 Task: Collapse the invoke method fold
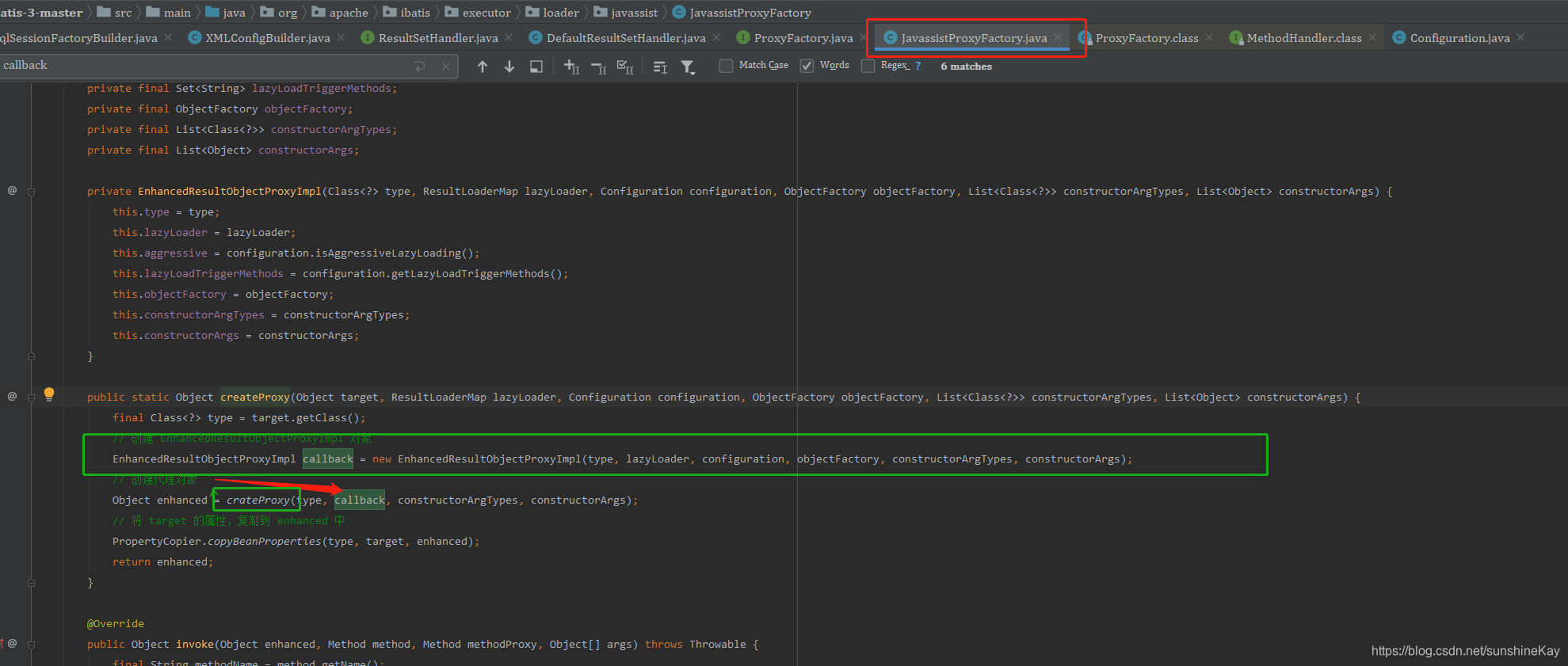coord(31,645)
